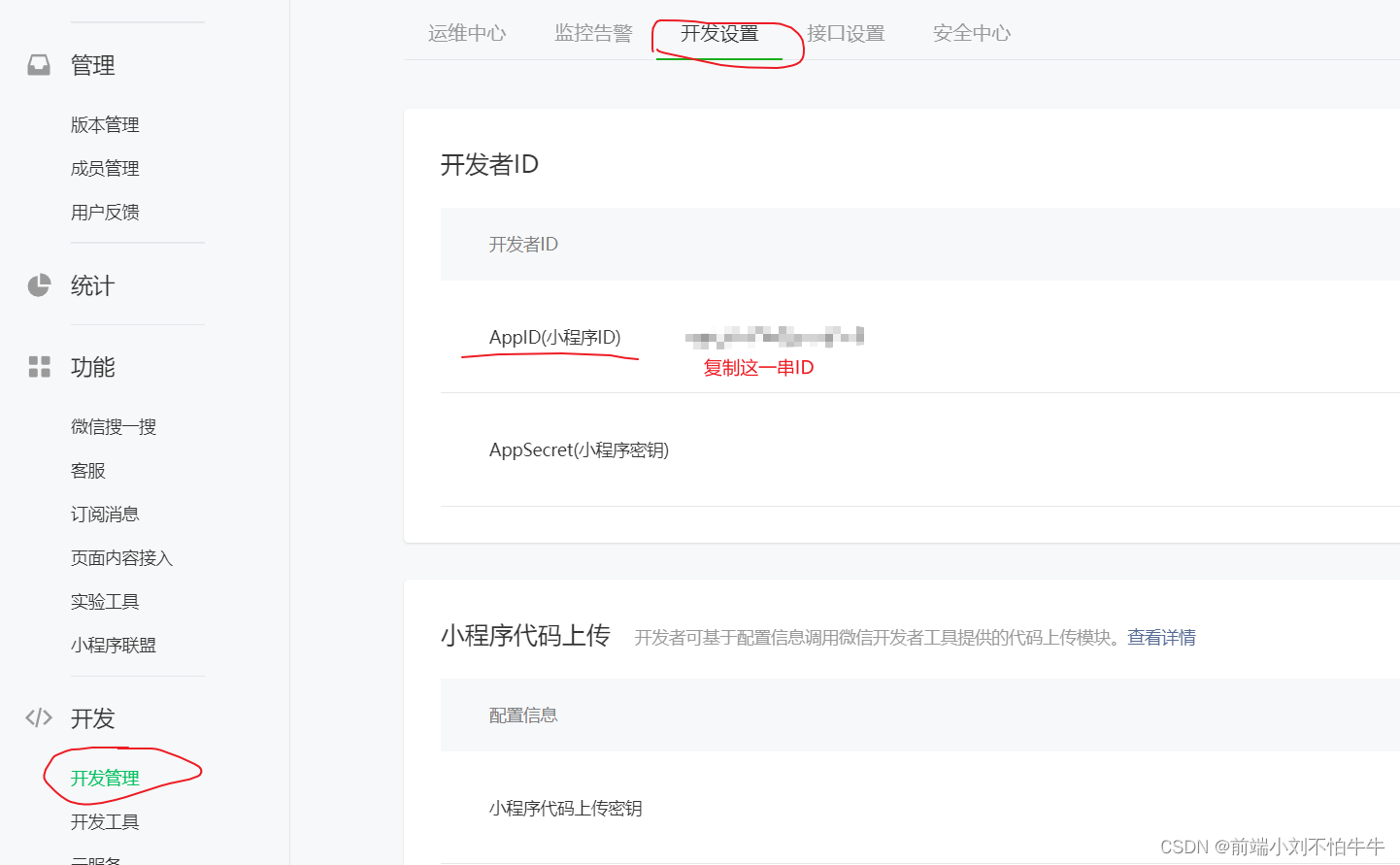Click the large 开发者ID section title
1400x865 pixels.
[x=489, y=164]
